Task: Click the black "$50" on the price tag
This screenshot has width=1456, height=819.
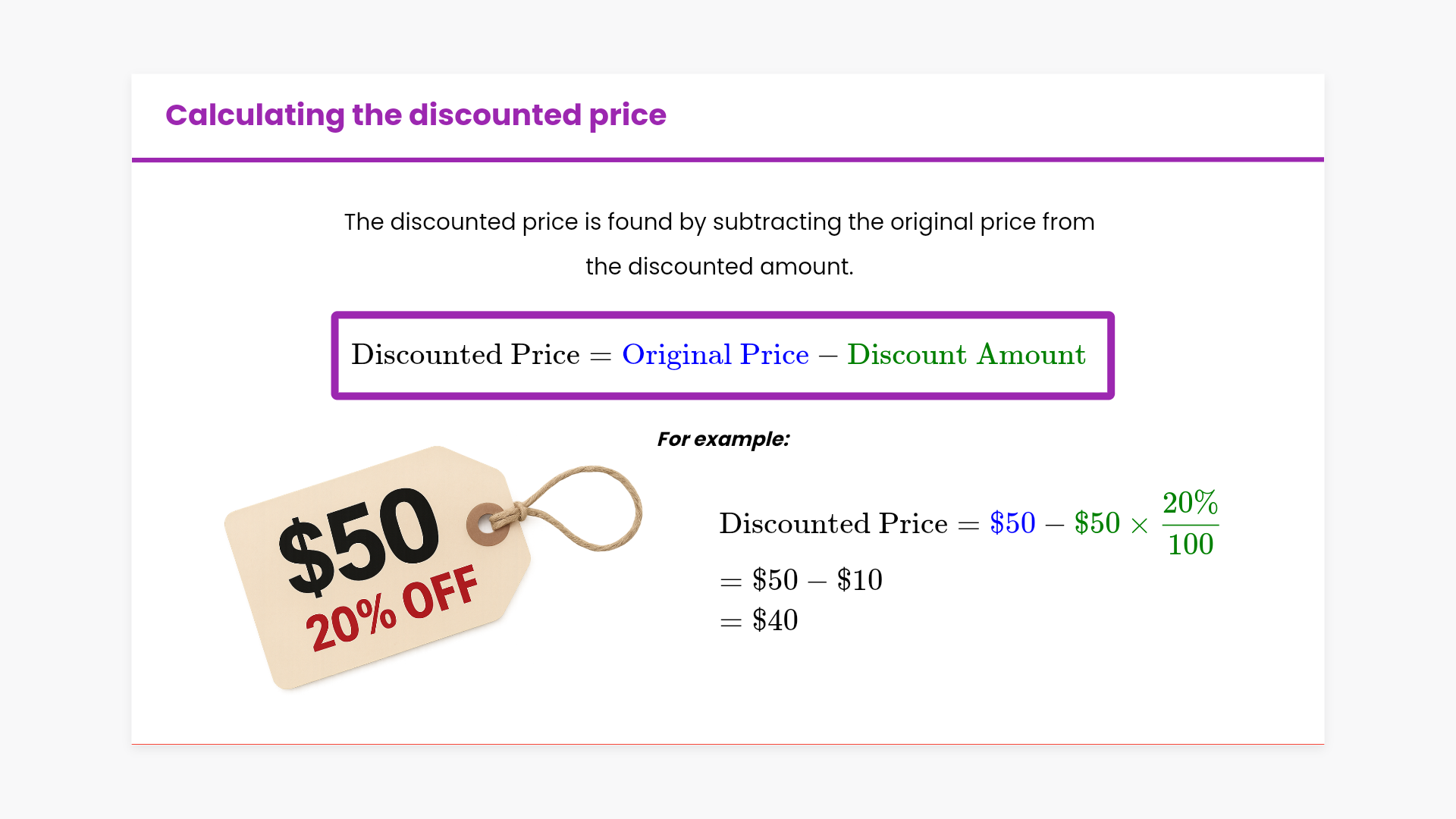Action: (359, 540)
